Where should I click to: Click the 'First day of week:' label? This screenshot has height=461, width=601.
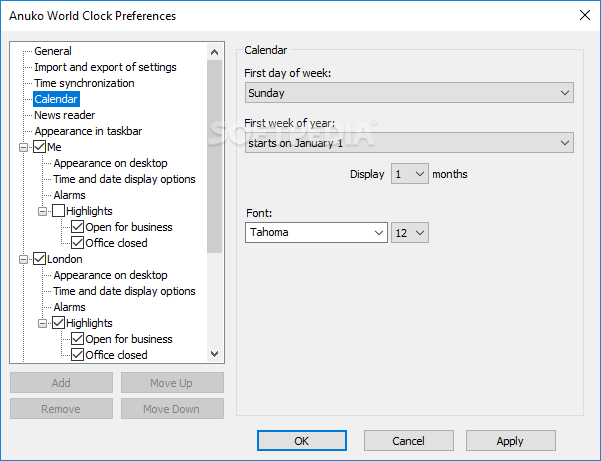tap(287, 73)
